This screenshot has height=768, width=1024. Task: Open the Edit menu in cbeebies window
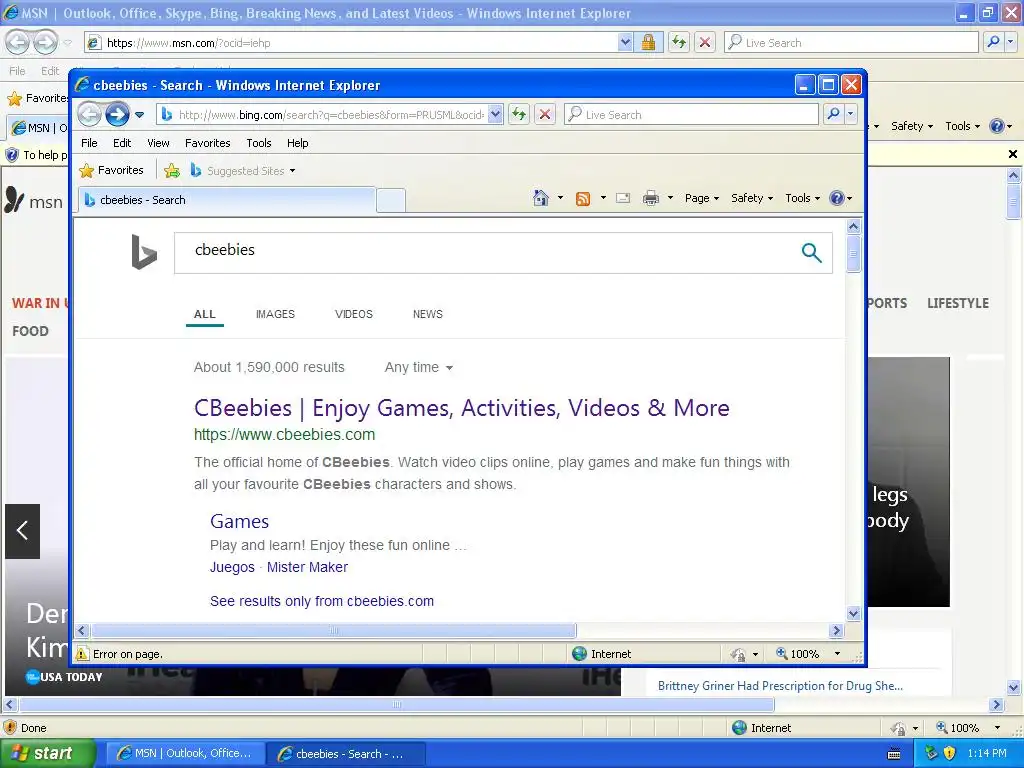pyautogui.click(x=122, y=143)
